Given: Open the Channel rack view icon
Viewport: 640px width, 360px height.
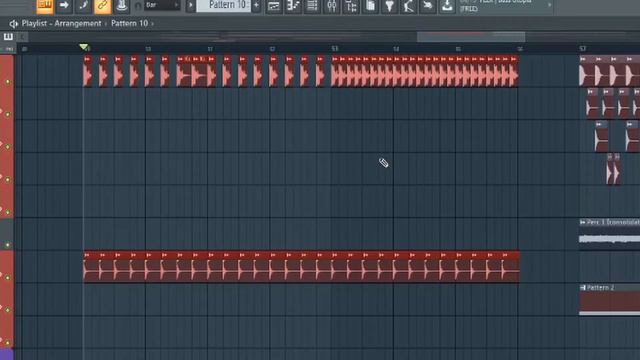Looking at the screenshot, I should point(312,6).
